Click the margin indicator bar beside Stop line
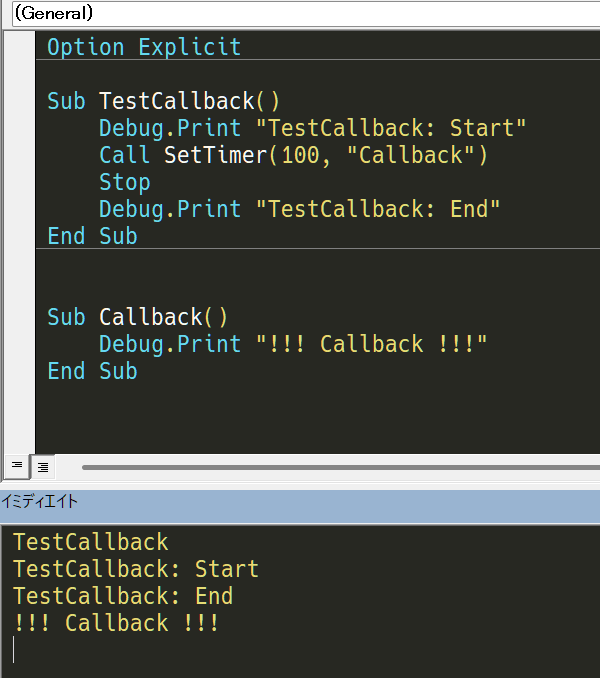This screenshot has width=600, height=678. pyautogui.click(x=19, y=182)
